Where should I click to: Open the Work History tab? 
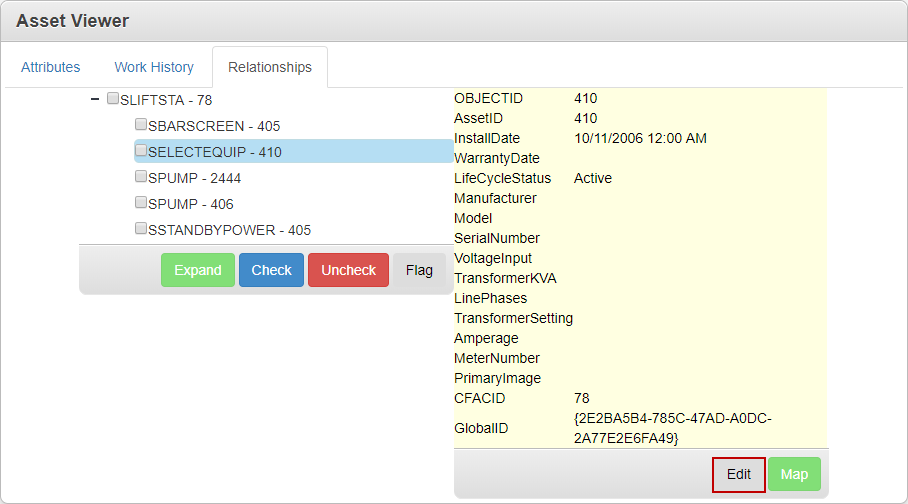[154, 67]
